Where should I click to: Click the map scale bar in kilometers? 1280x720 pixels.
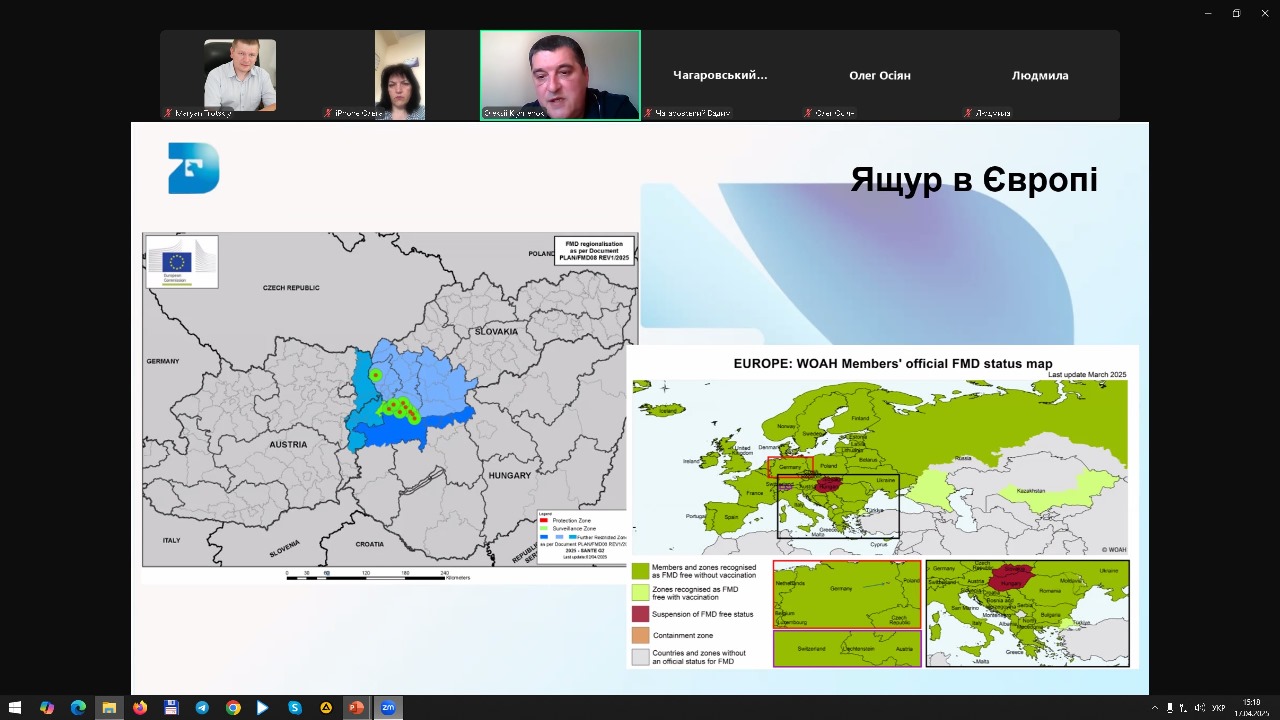pyautogui.click(x=378, y=575)
